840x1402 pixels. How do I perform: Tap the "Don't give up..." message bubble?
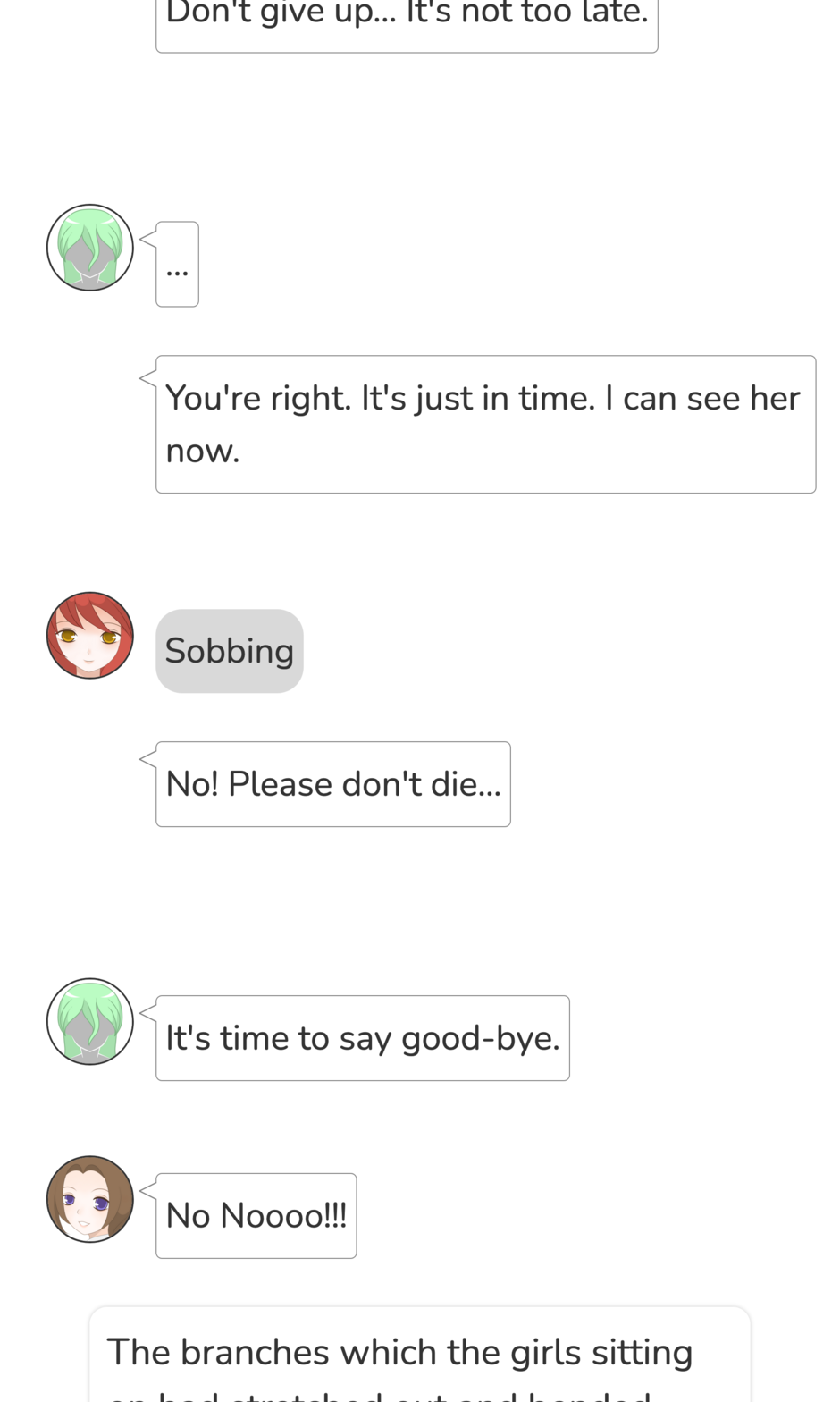pos(407,22)
